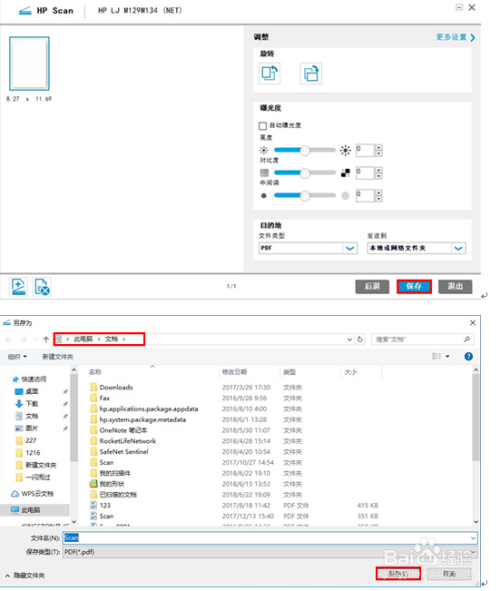
Task: Click the brightness value stepper
Action: click(379, 150)
